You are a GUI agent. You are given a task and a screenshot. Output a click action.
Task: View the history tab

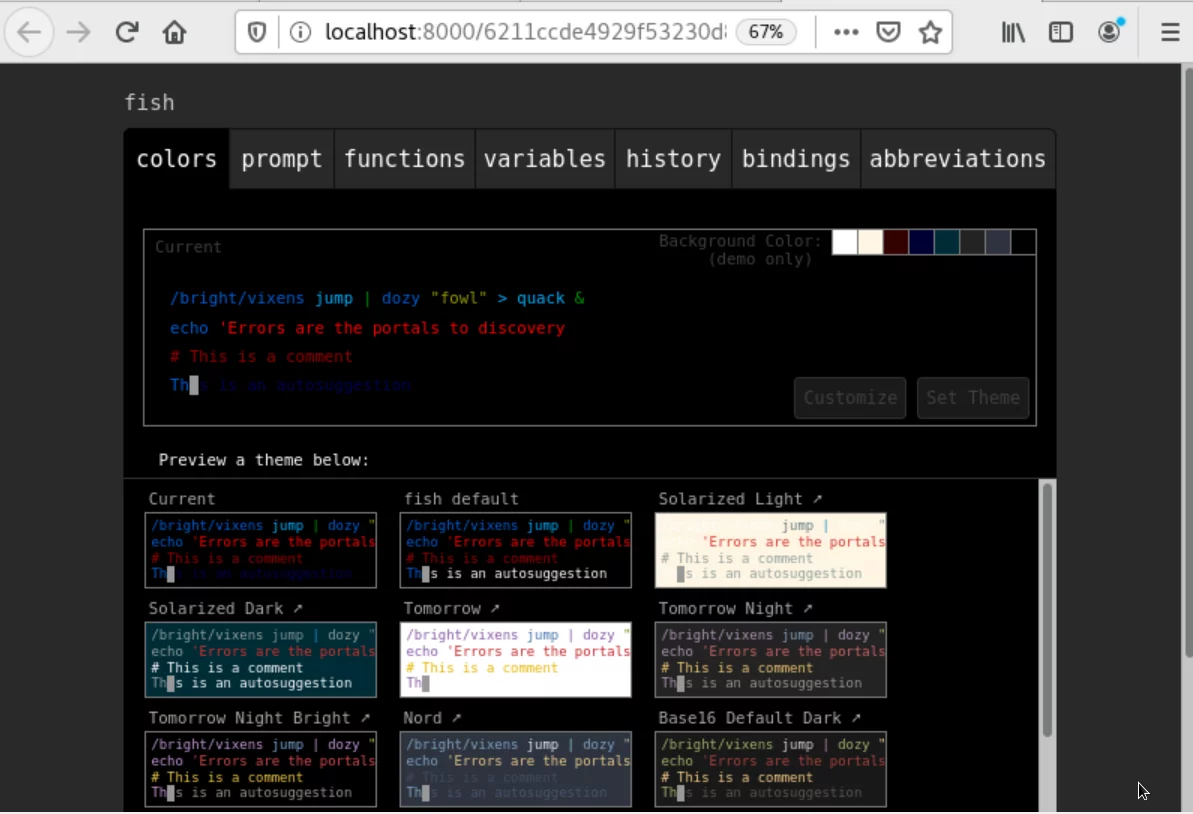673,159
